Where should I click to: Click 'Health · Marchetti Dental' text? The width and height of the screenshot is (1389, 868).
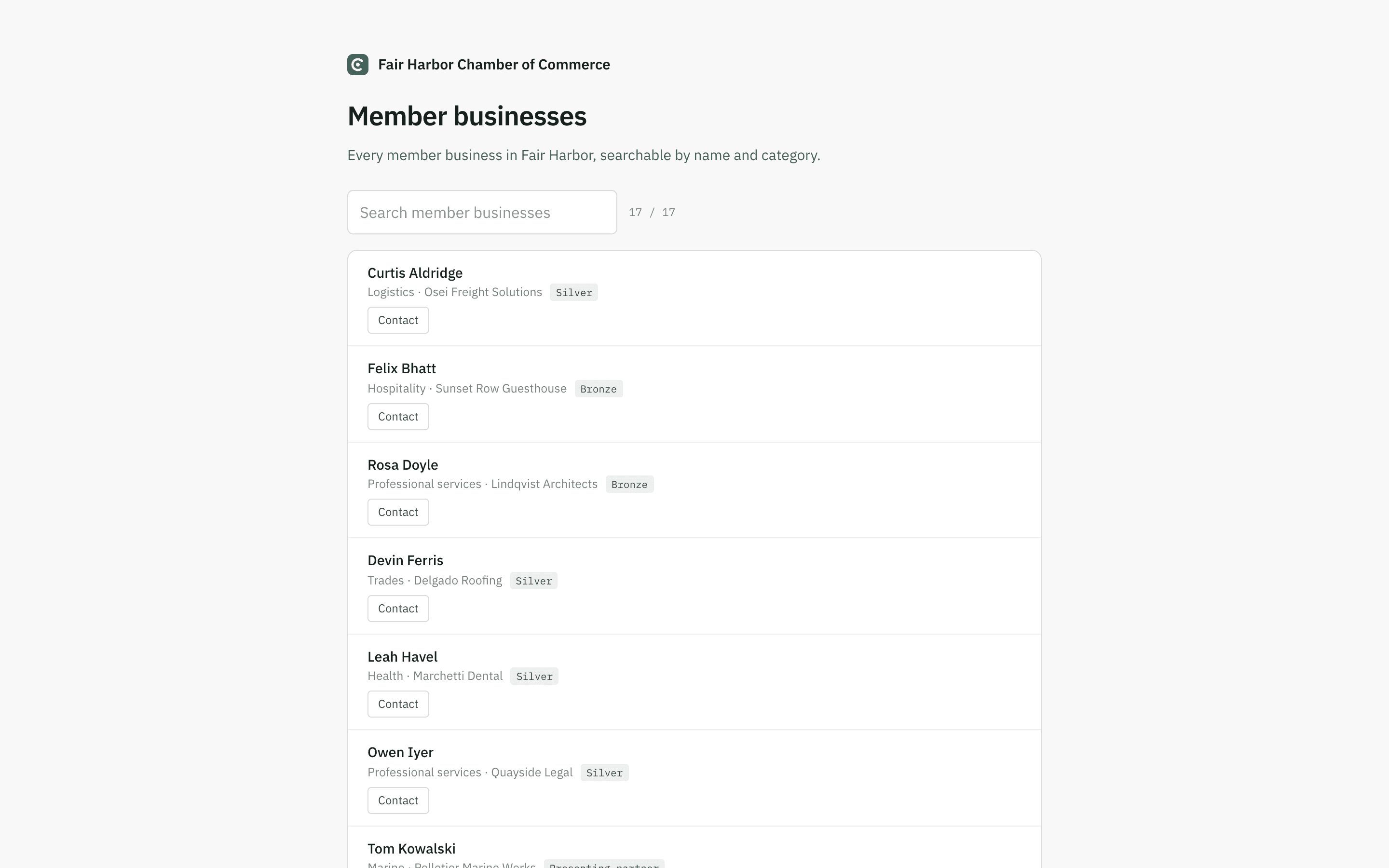click(435, 676)
